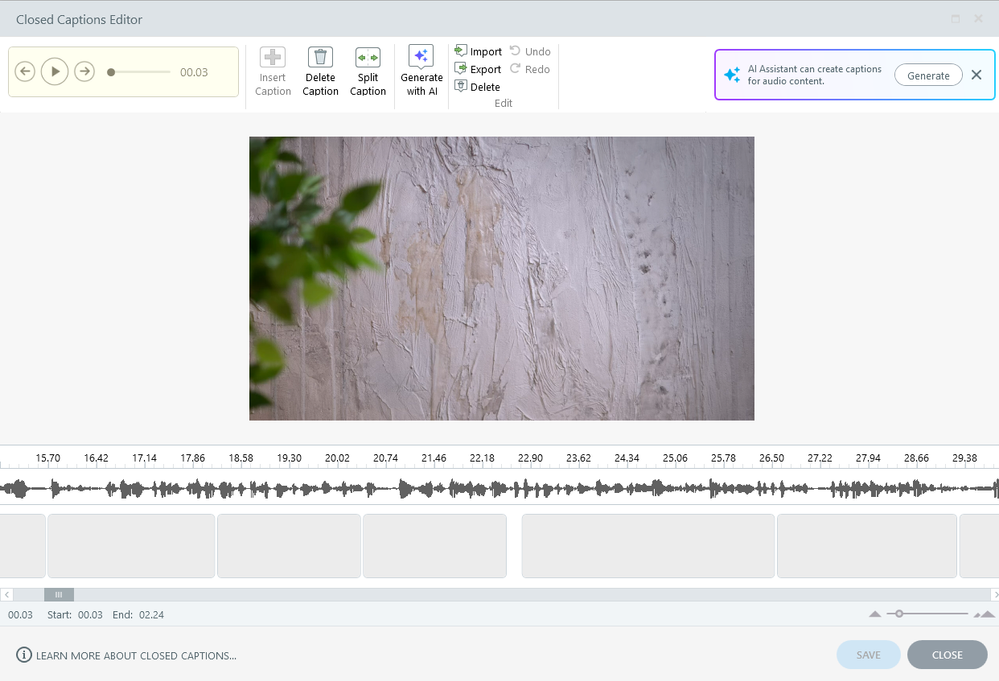Click the horizontal timeline scrollbar thumb
The image size is (999, 681).
coord(58,595)
